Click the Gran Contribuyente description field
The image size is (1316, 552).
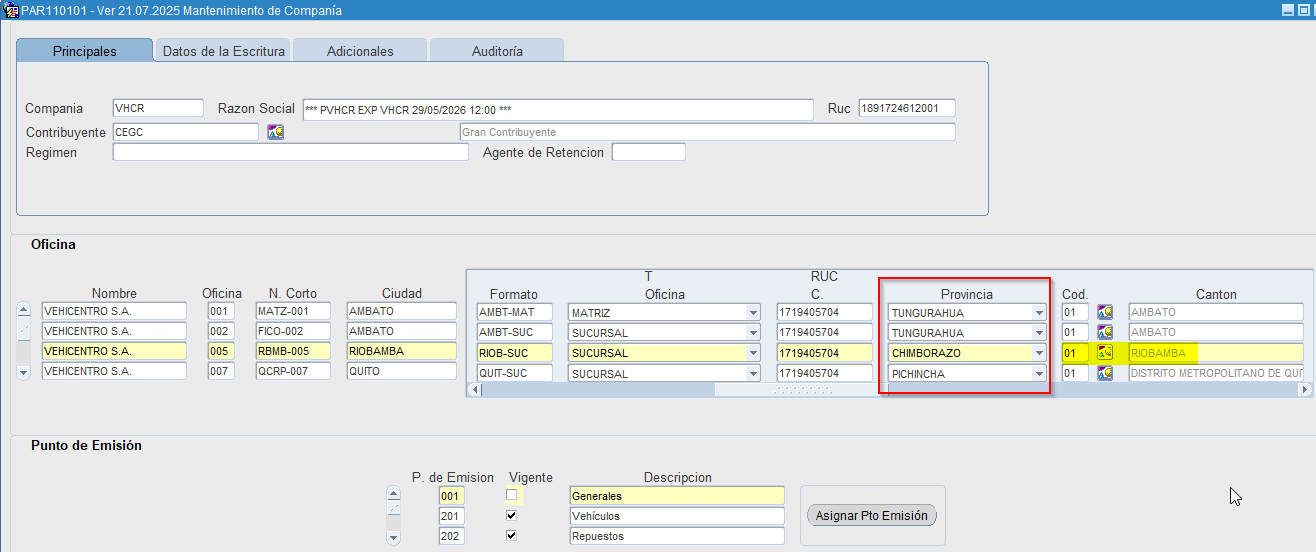tap(707, 132)
